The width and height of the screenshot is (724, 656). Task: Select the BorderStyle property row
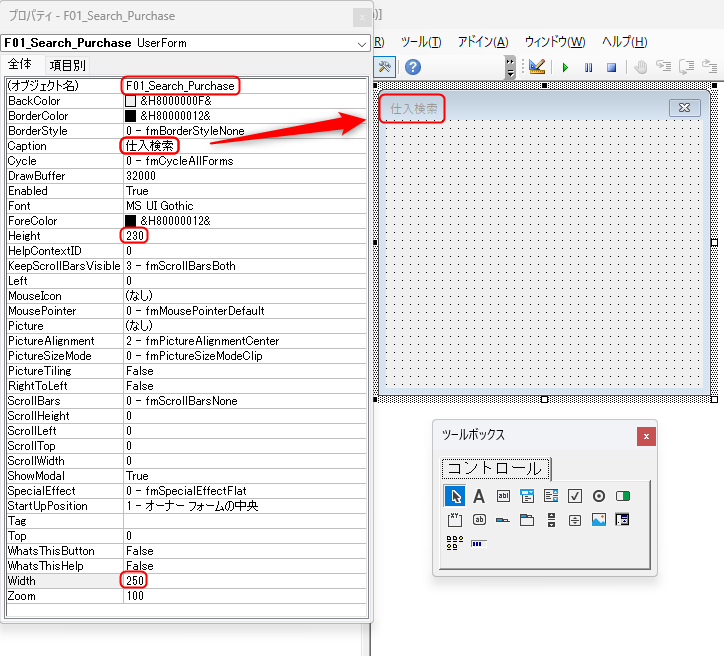tap(186, 131)
